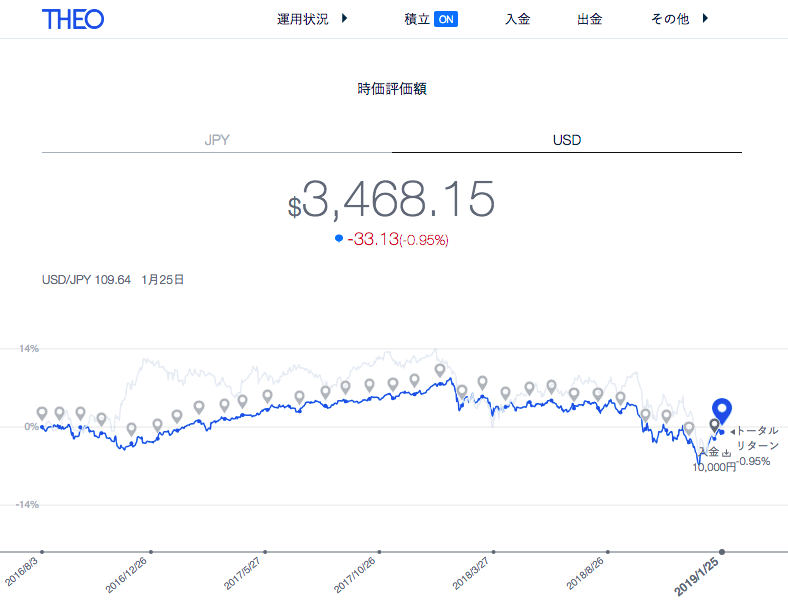The height and width of the screenshot is (609, 788).
Task: Select the 2017/5/27 timeline dot
Action: click(x=265, y=552)
